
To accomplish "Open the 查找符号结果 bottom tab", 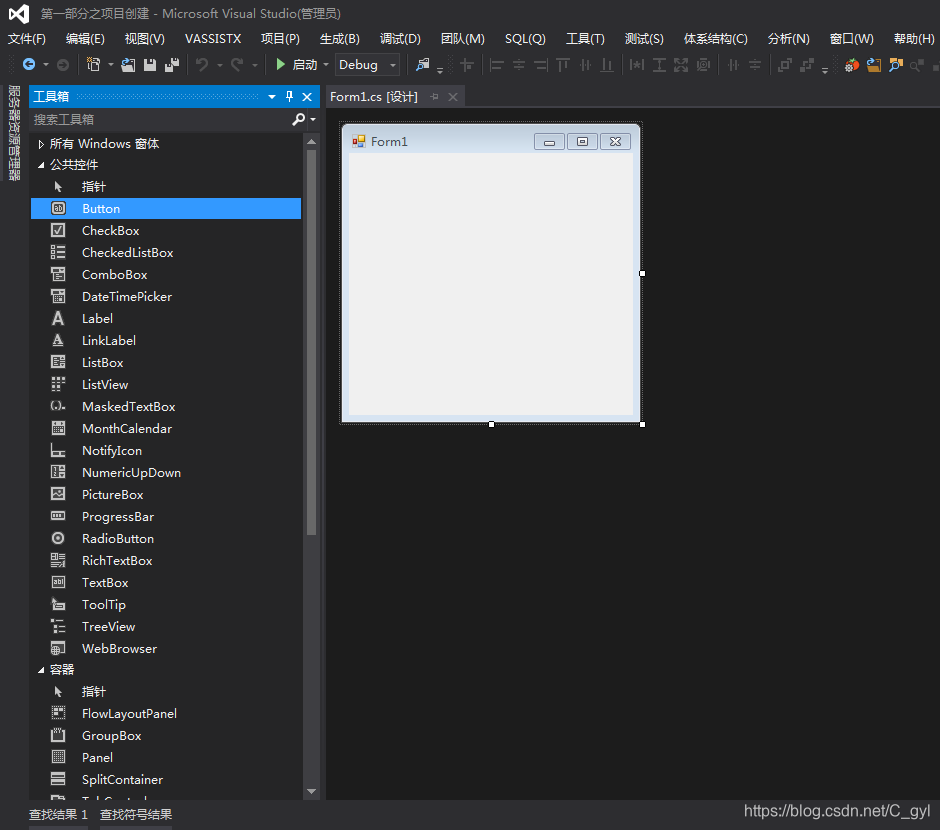I will [x=135, y=814].
